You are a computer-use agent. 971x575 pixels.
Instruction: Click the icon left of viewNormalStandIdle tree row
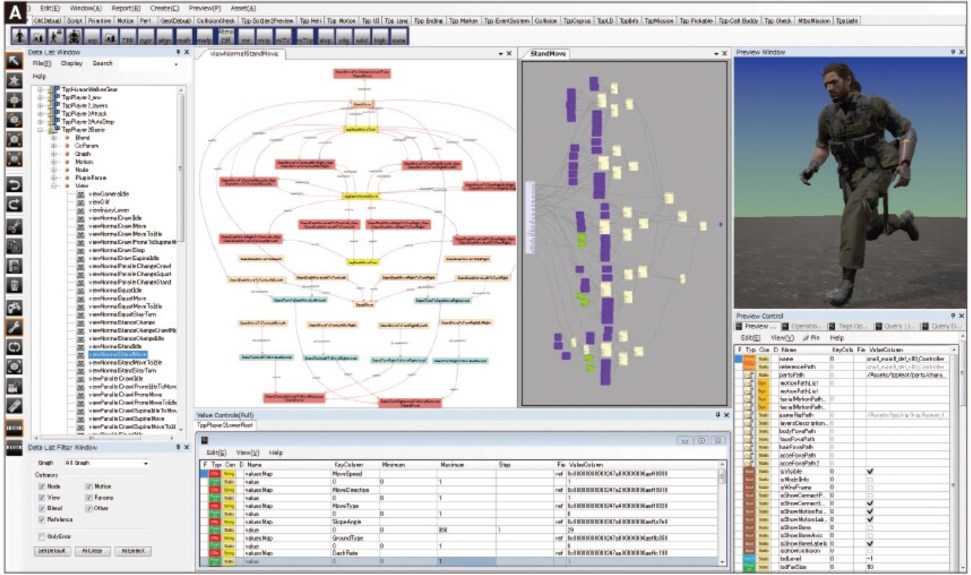pos(81,347)
